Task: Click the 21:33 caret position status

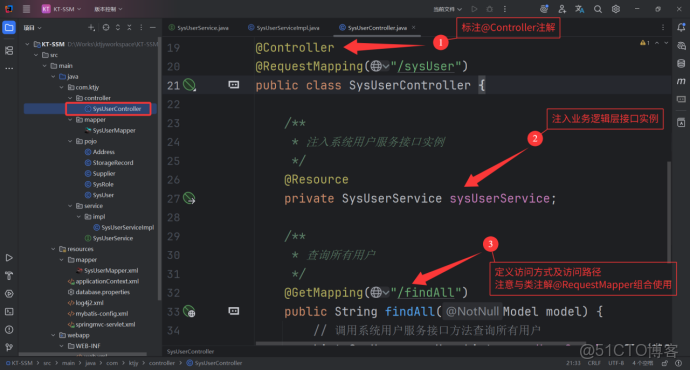Action: click(x=573, y=363)
